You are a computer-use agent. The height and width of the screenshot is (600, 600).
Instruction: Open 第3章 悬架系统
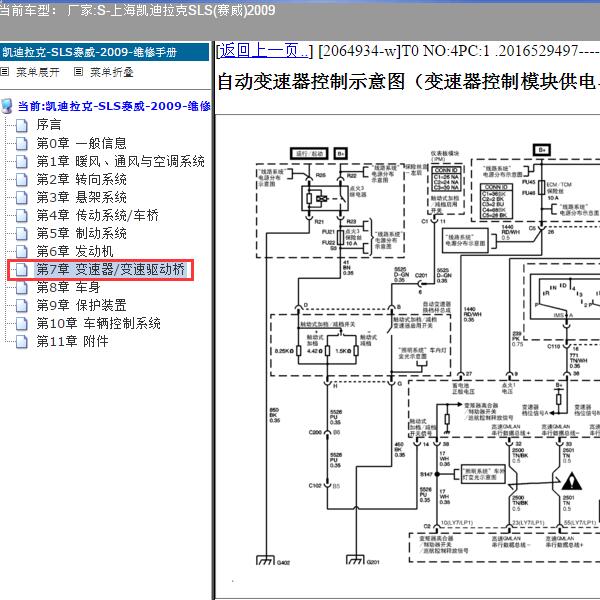[82, 197]
